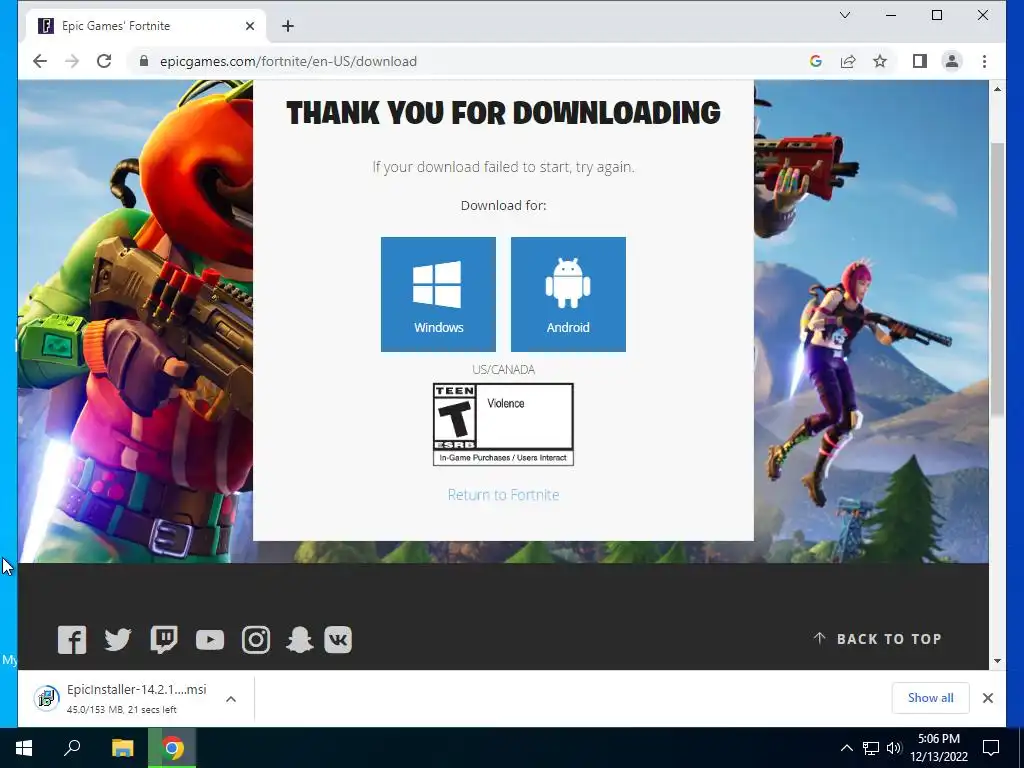Download Fortnite for Android
This screenshot has height=768, width=1024.
click(x=568, y=295)
